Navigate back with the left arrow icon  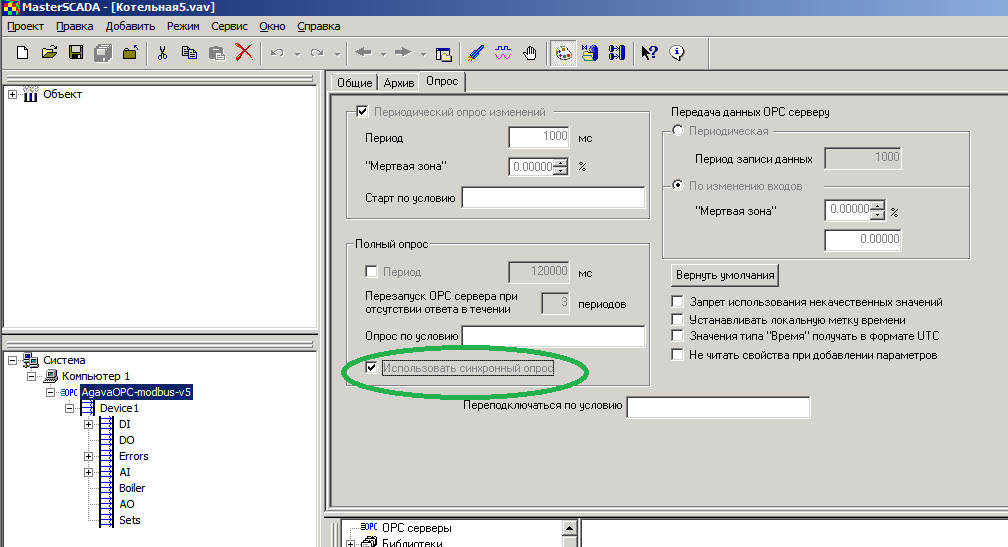pyautogui.click(x=363, y=52)
